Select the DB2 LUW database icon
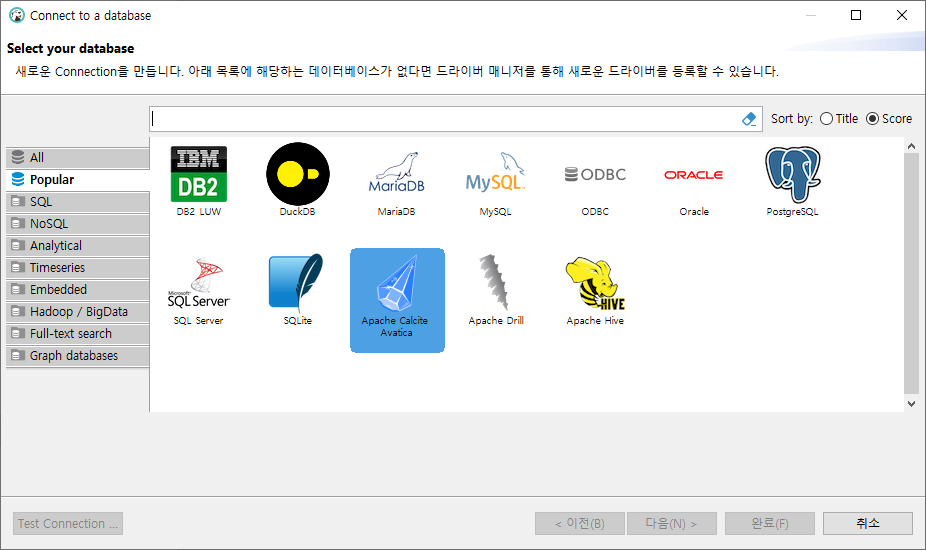 198,174
